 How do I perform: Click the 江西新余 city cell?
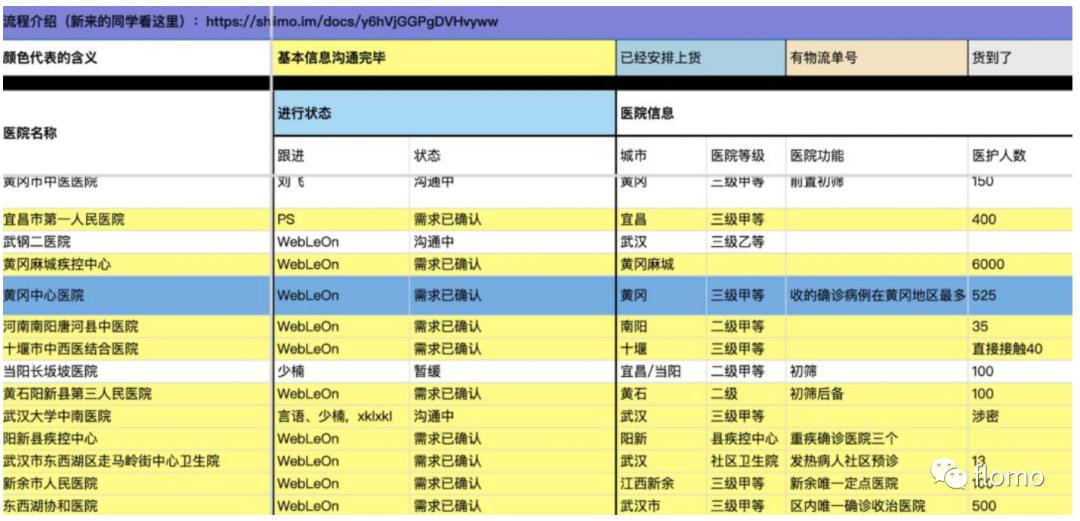(x=661, y=484)
